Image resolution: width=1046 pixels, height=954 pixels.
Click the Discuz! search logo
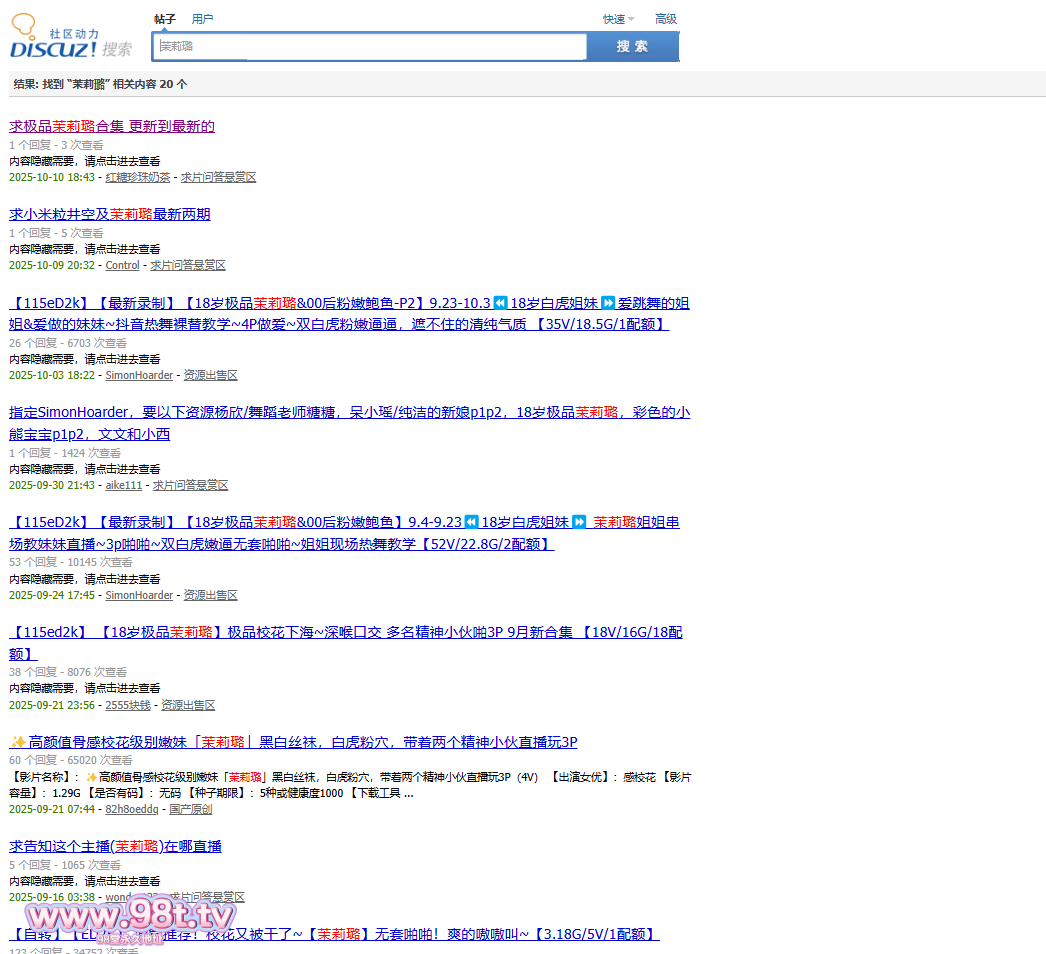point(70,40)
